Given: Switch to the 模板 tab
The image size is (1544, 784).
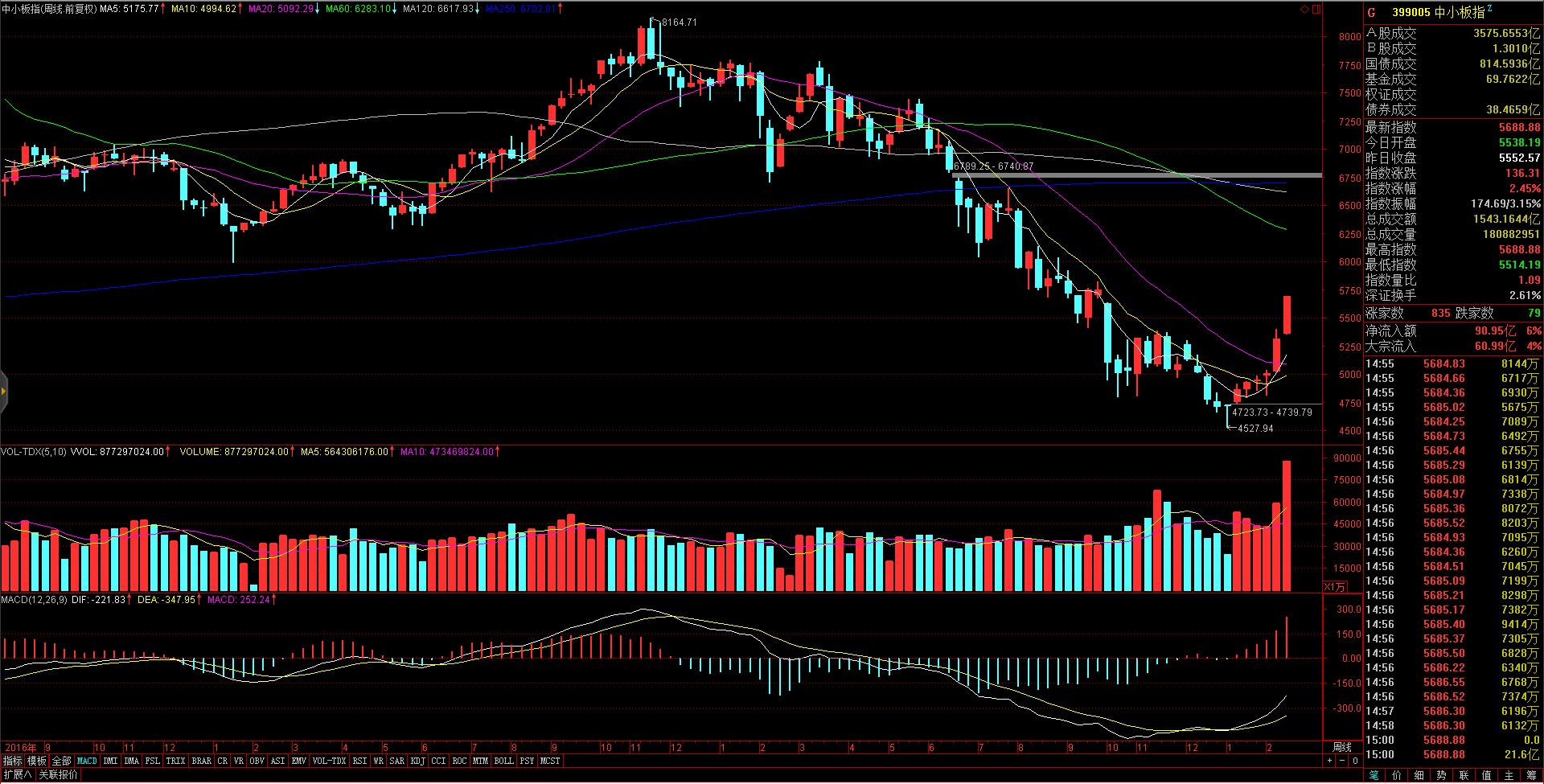Looking at the screenshot, I should [x=37, y=761].
